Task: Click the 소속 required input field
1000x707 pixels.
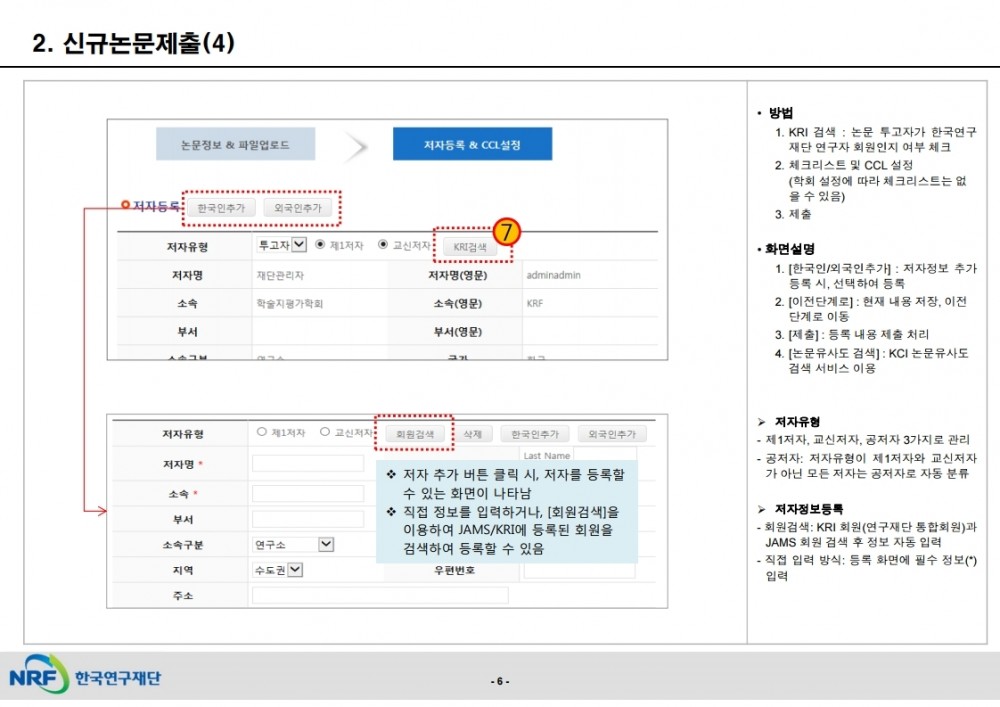Action: pyautogui.click(x=308, y=493)
